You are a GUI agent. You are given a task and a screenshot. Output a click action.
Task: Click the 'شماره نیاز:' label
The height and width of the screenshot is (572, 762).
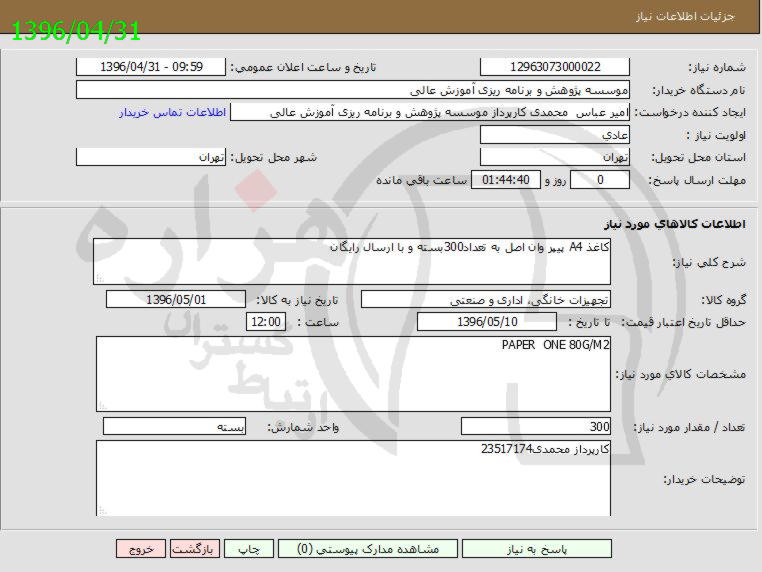point(717,68)
